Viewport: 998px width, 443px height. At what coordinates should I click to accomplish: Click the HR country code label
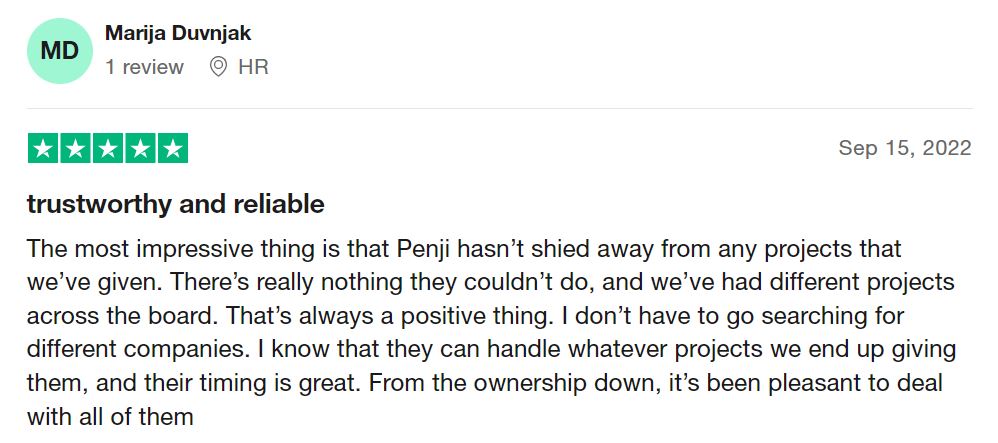pos(253,67)
